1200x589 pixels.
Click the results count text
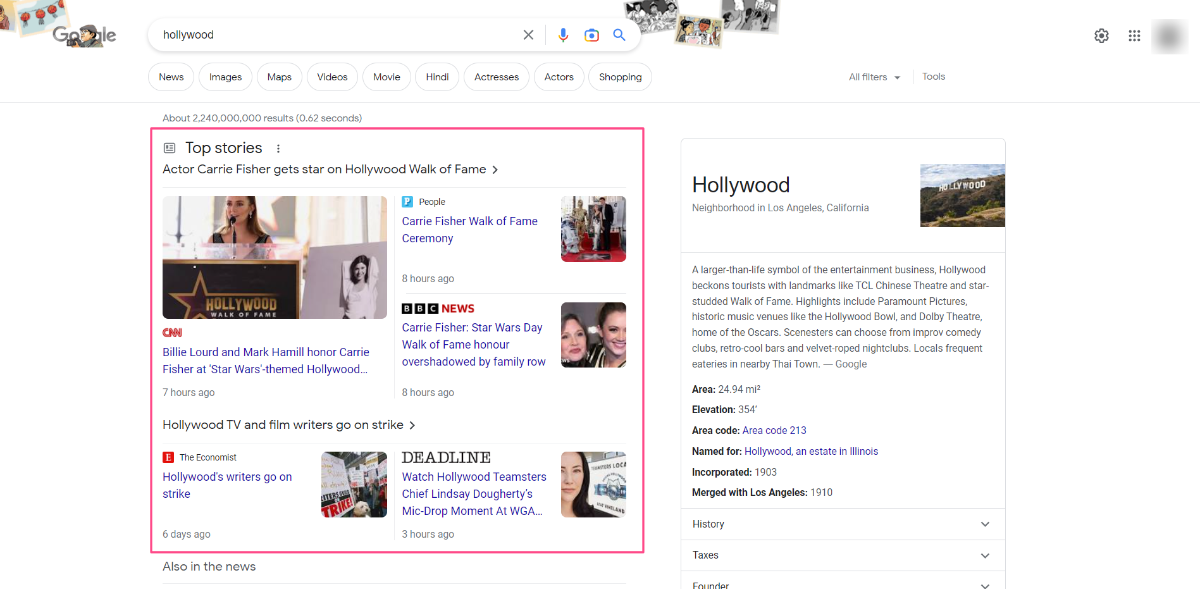click(262, 118)
